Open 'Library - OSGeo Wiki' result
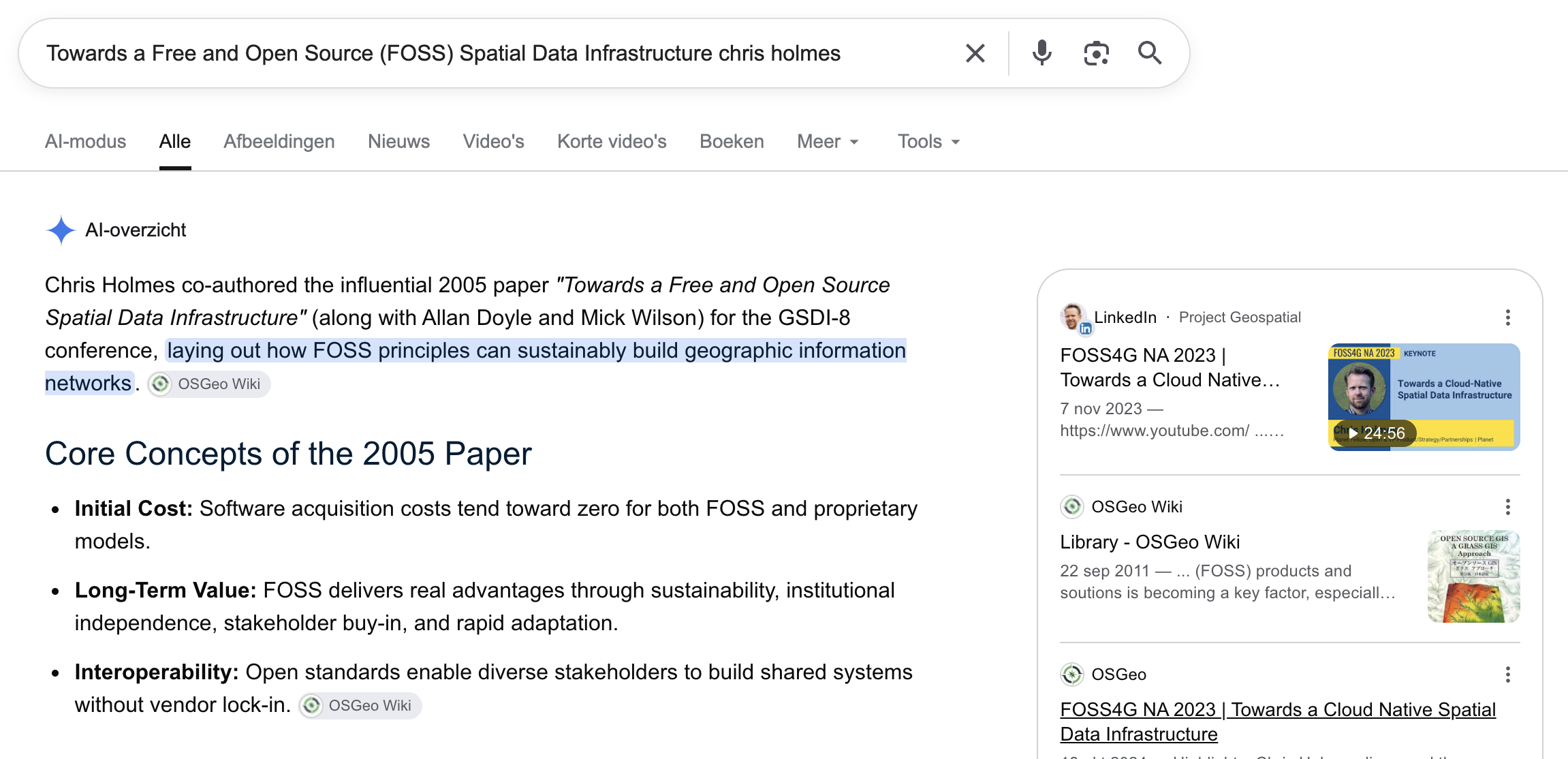This screenshot has height=759, width=1568. [1150, 542]
